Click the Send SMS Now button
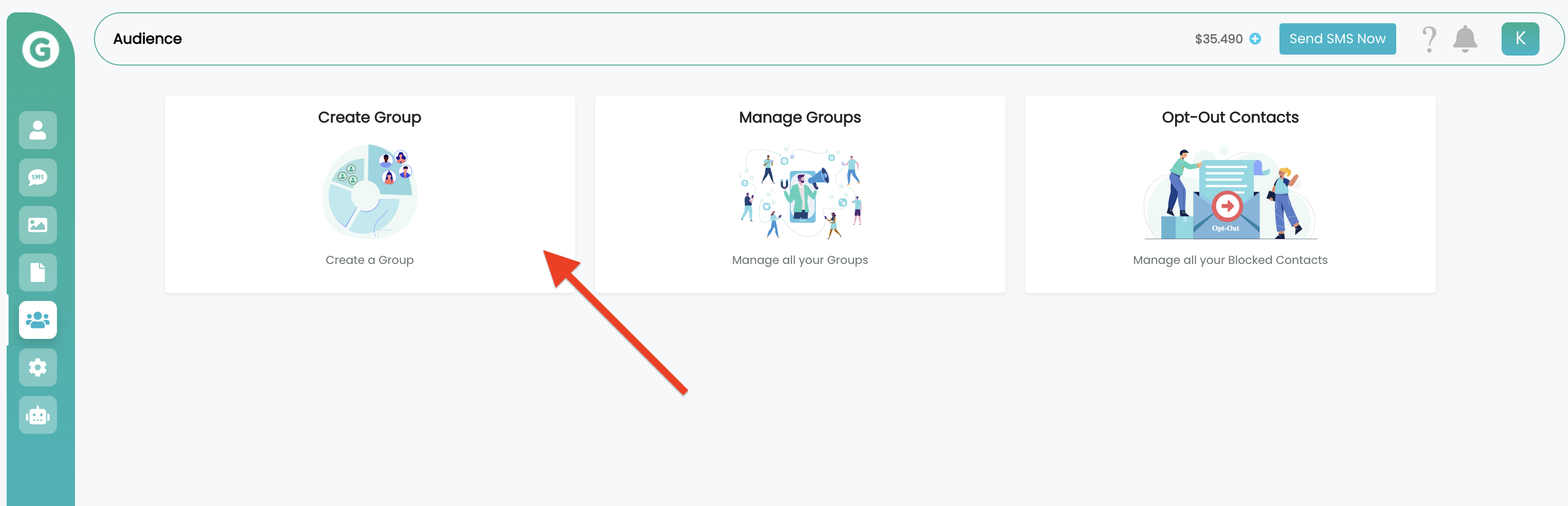 coord(1337,39)
